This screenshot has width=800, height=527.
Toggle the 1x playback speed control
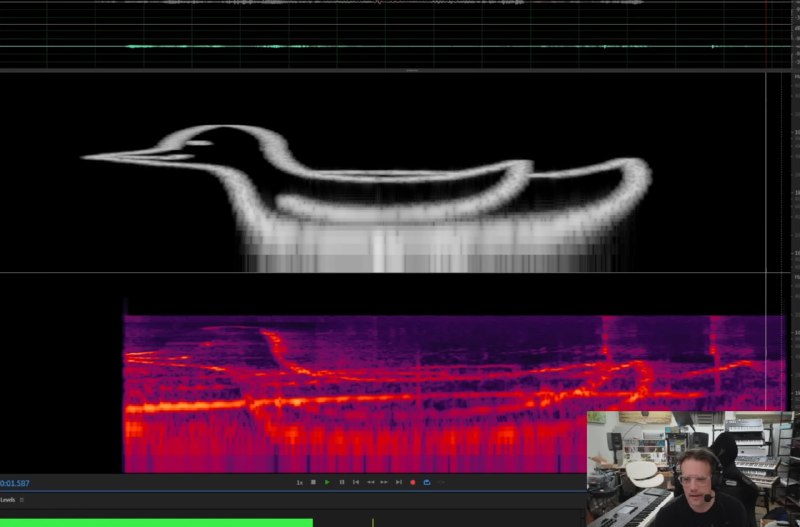pos(299,482)
